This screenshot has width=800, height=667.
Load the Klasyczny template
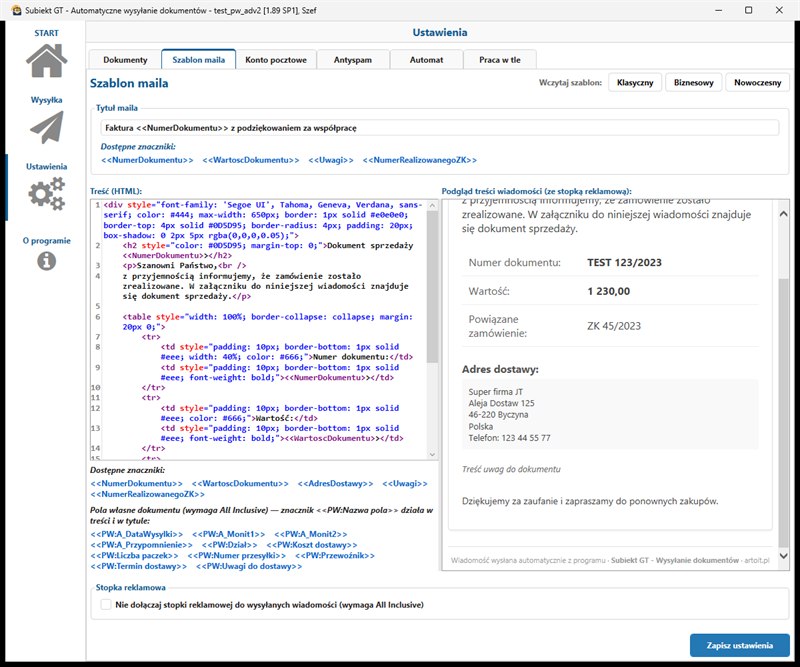[635, 83]
